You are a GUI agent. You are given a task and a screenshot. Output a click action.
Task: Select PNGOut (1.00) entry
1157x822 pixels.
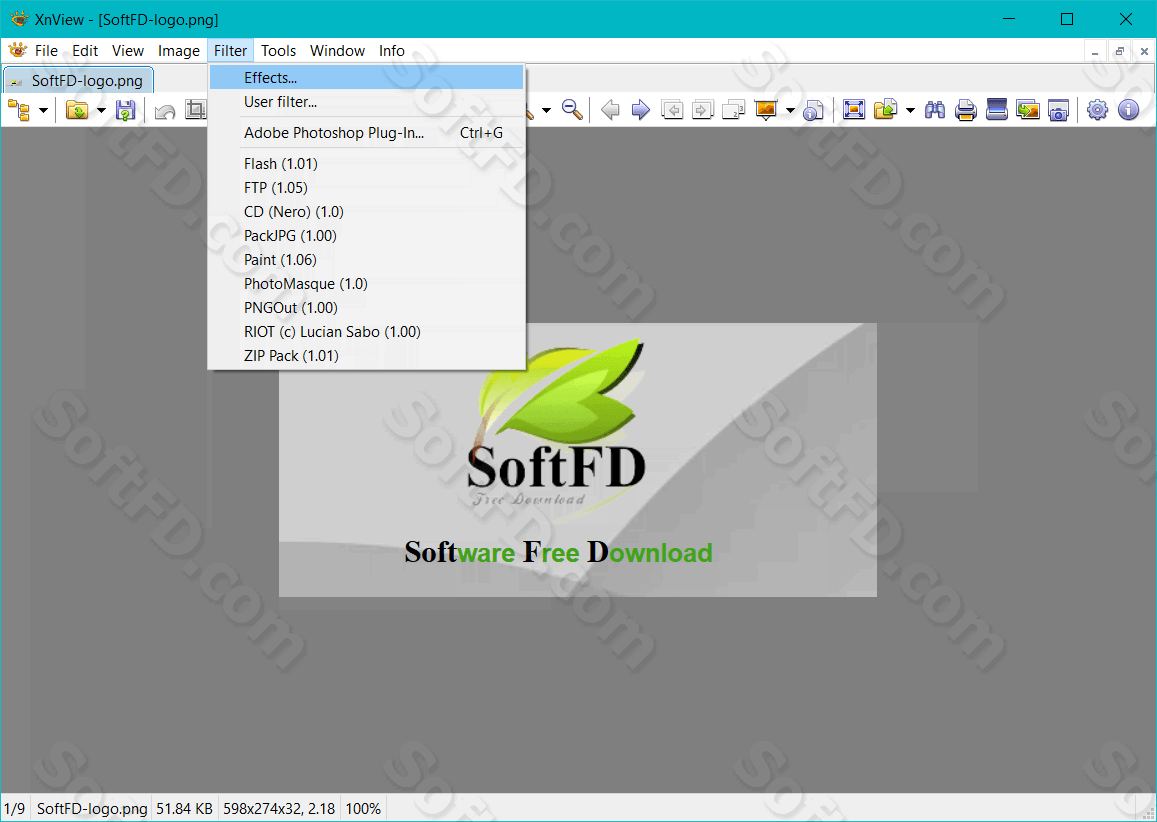click(x=366, y=308)
